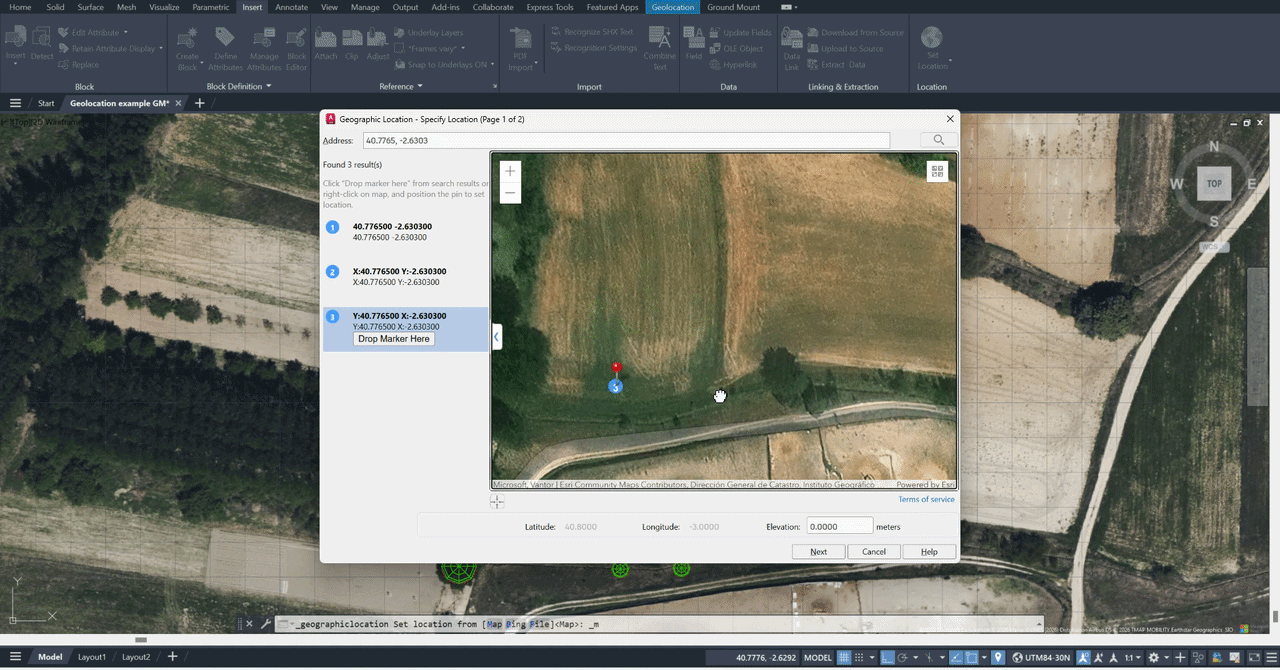Click the Elevation input field
The image size is (1280, 670).
tap(840, 526)
